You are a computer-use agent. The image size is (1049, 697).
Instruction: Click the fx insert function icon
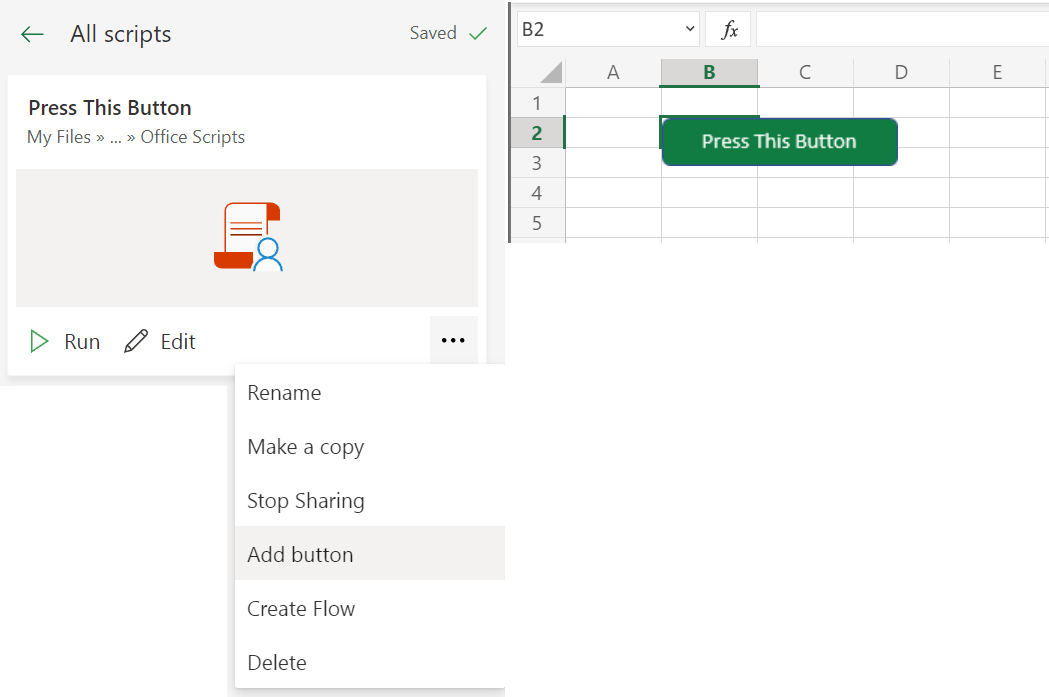click(729, 30)
